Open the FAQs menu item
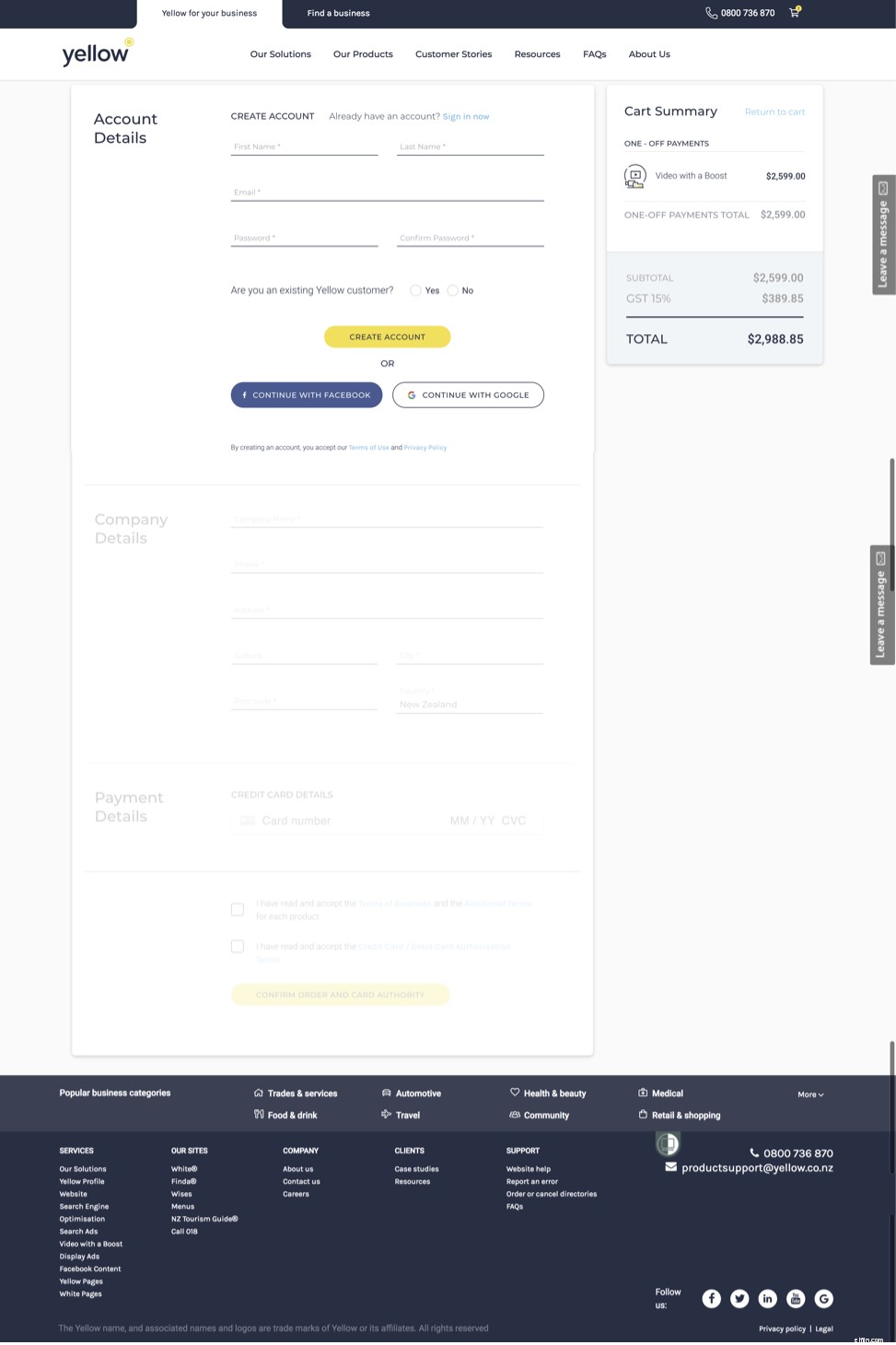This screenshot has height=1345, width=896. 594,53
